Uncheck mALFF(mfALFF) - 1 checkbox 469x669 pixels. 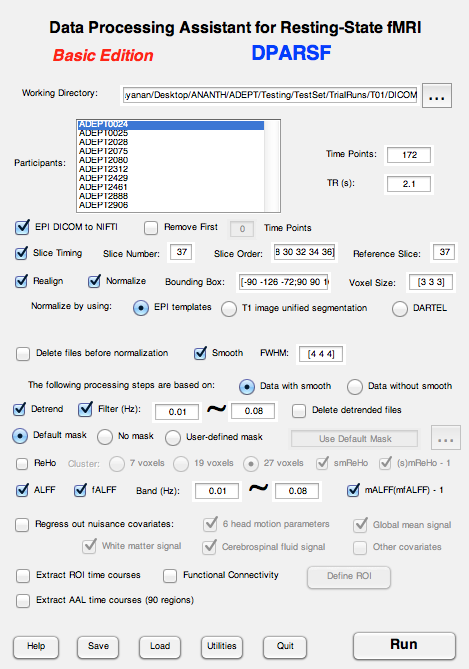click(x=353, y=490)
